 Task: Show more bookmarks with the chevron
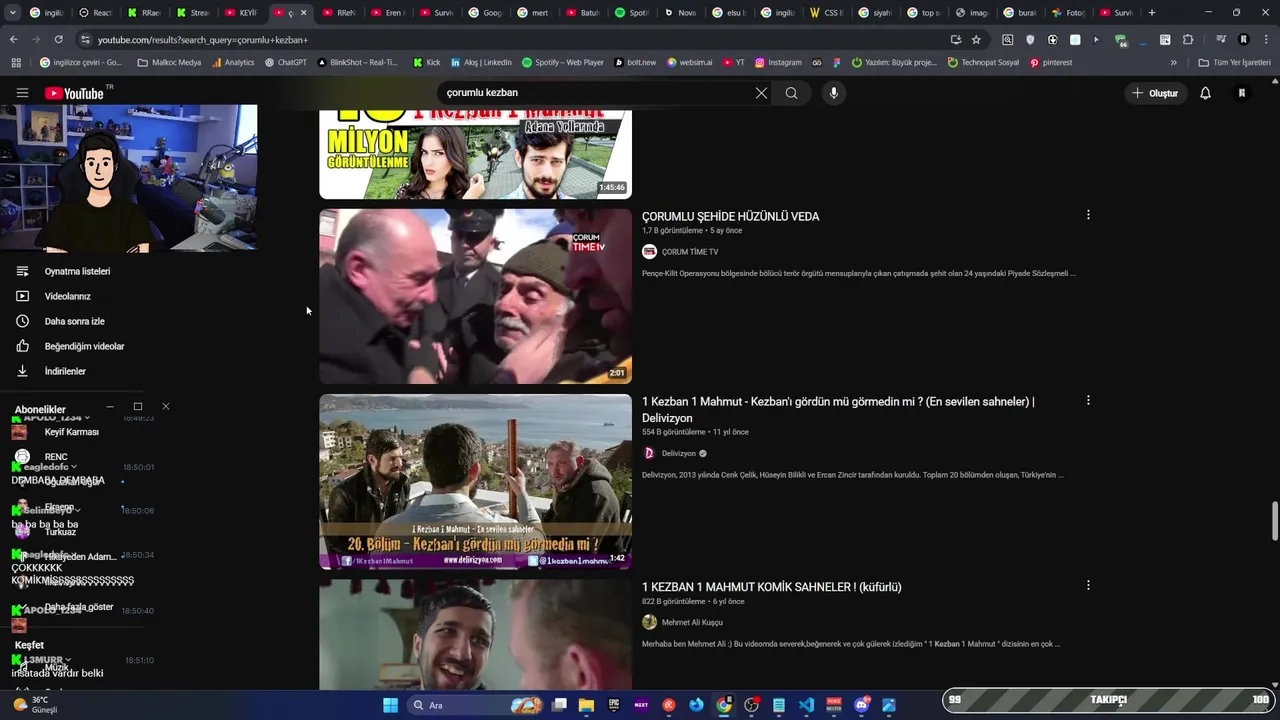coord(1174,62)
